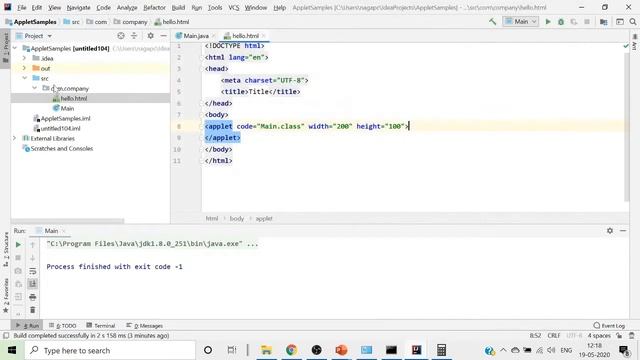
Task: Expand External Libraries node
Action: [15, 138]
